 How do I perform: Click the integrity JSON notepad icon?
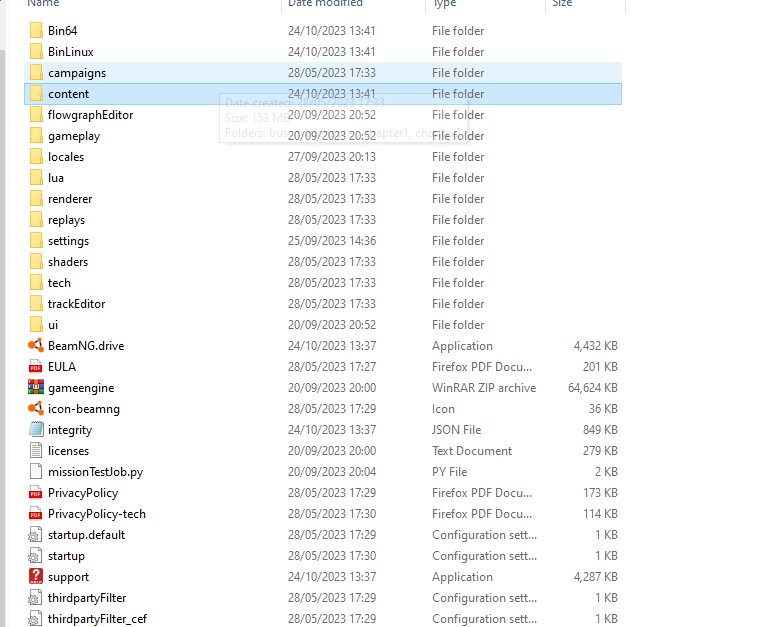(x=36, y=429)
